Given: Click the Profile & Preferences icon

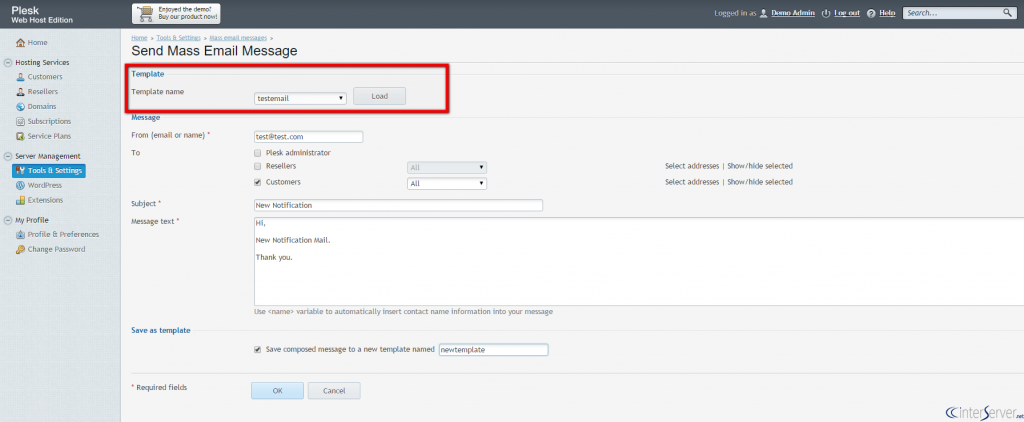Looking at the screenshot, I should click(x=21, y=235).
